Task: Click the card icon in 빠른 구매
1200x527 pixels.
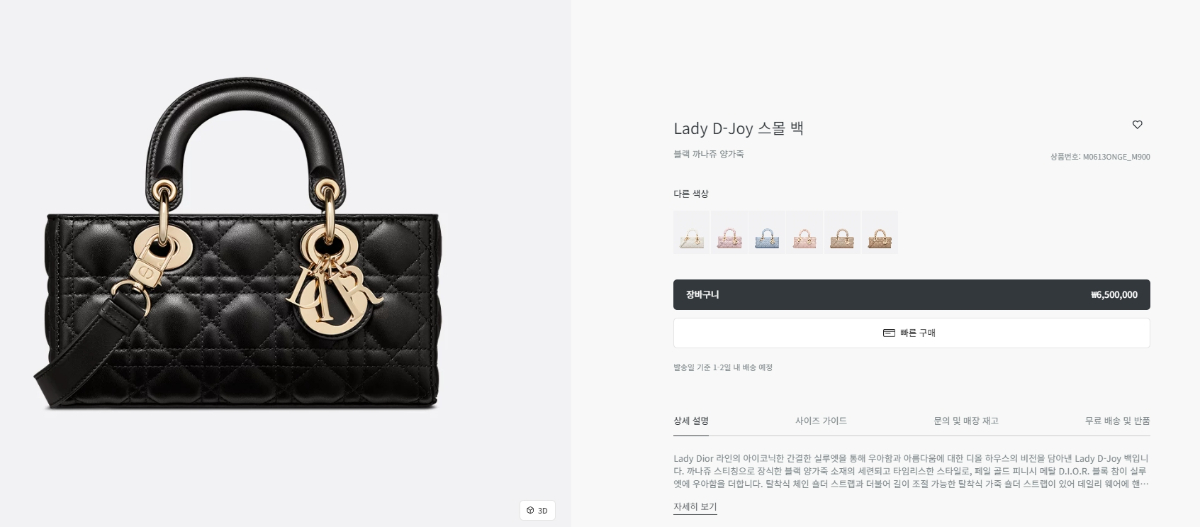Action: tap(889, 333)
